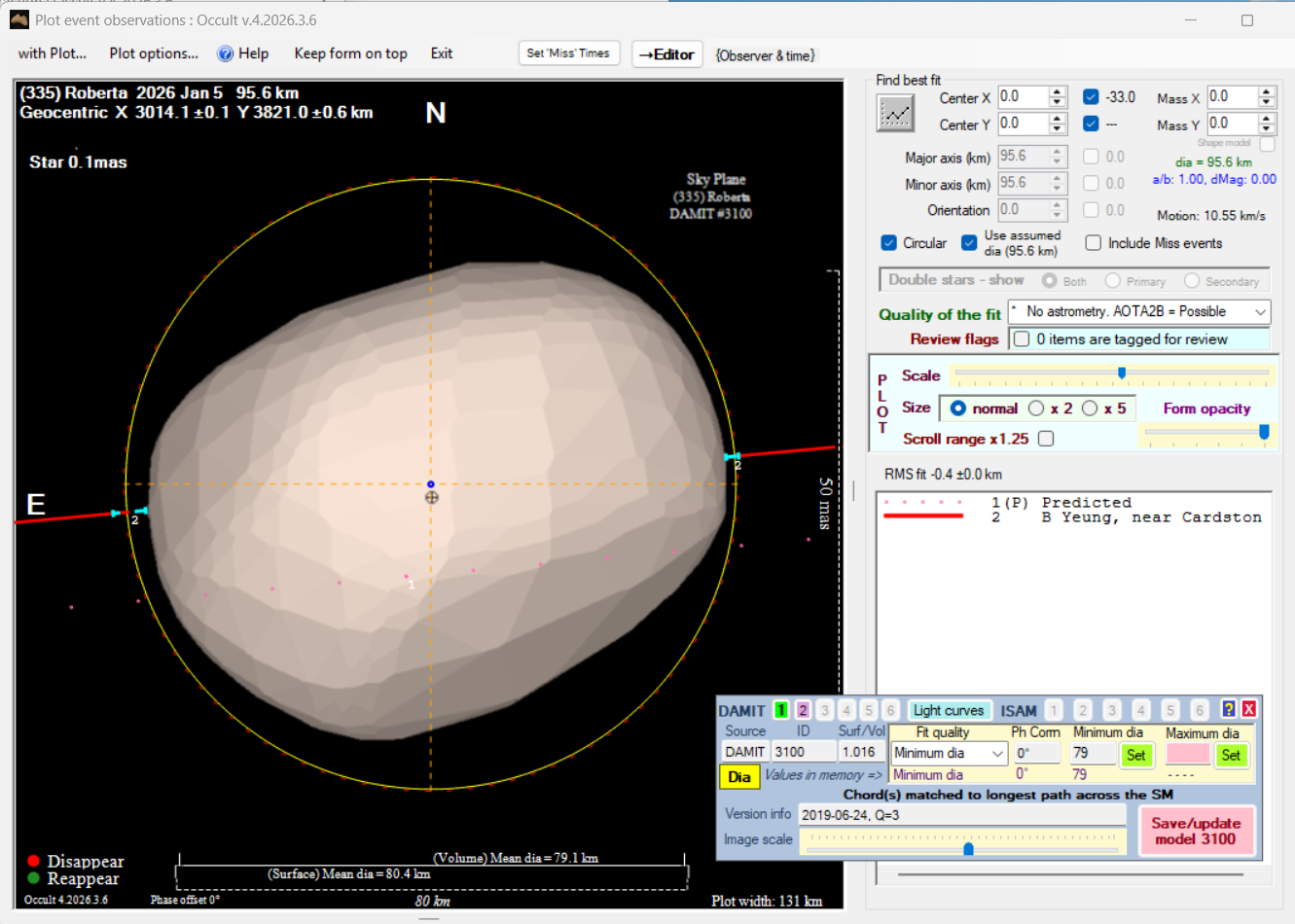1295x924 pixels.
Task: Select DAMIT model 1 green button
Action: coord(781,710)
